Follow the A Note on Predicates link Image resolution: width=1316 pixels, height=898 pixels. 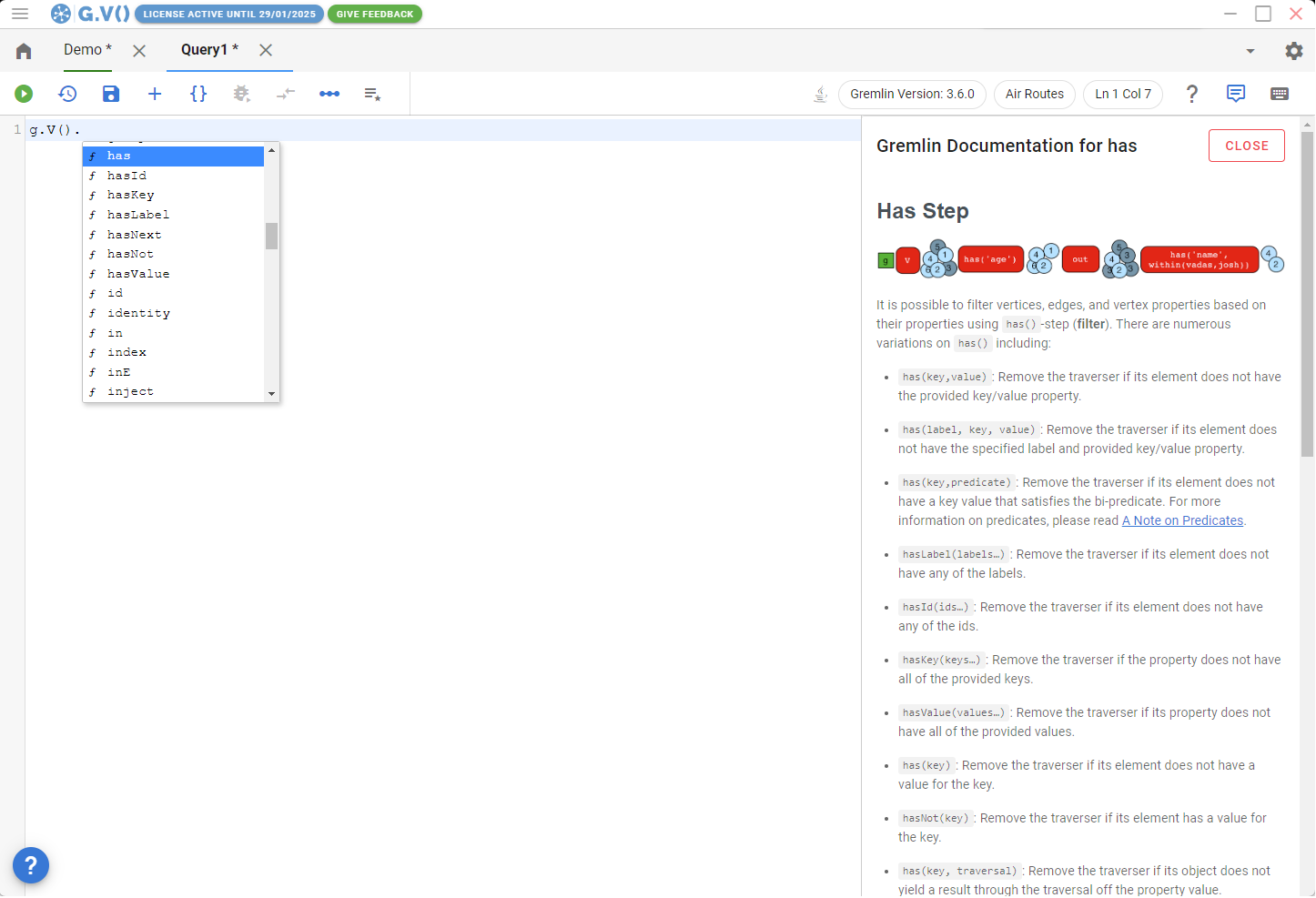(1182, 520)
